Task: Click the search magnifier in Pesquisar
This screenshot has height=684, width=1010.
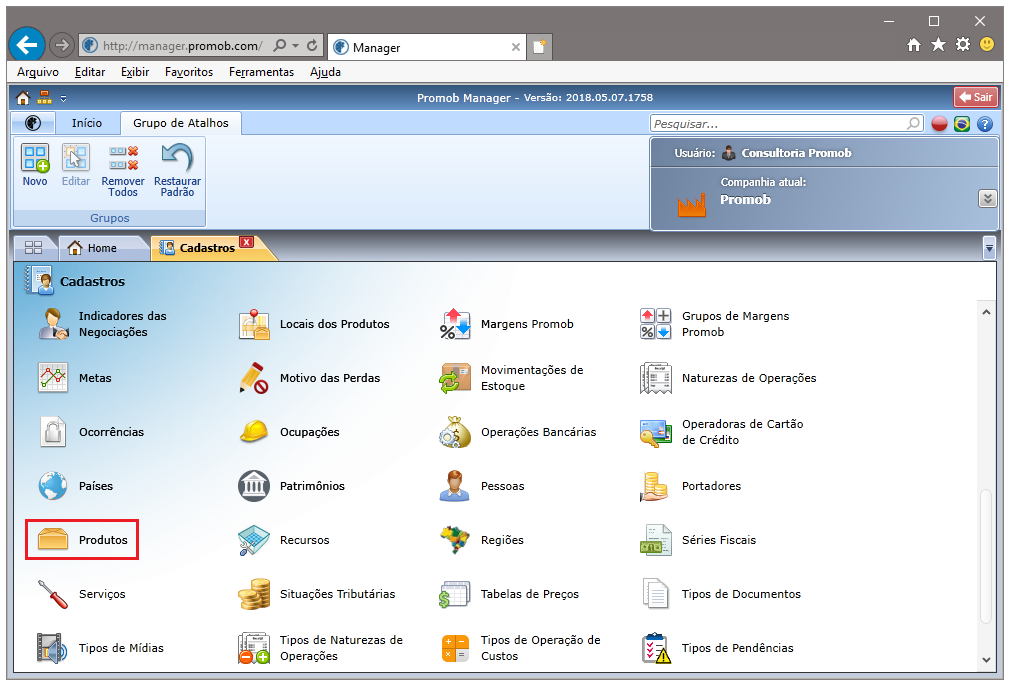Action: [913, 123]
